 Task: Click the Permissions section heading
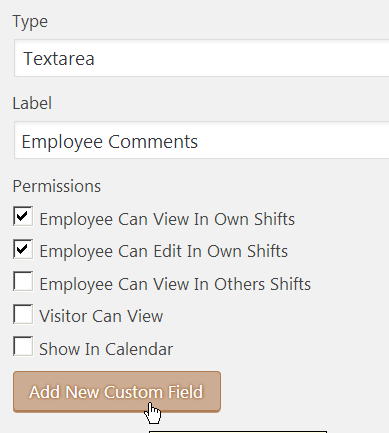click(57, 186)
